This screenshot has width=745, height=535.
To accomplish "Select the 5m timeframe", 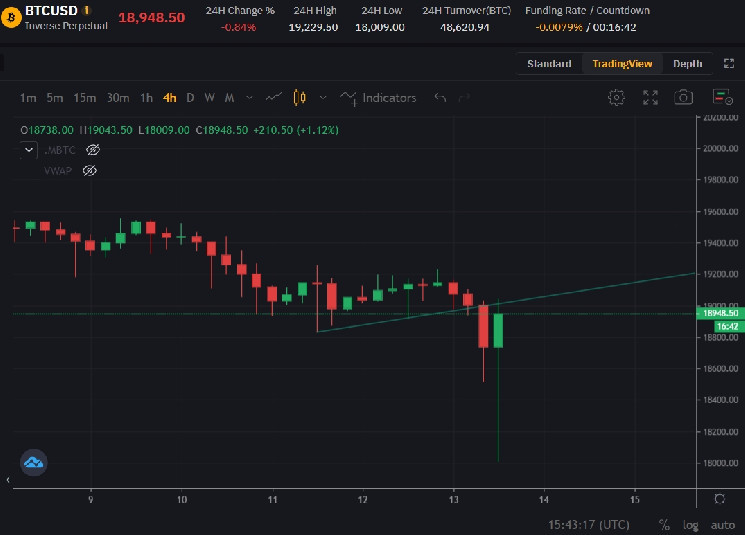I will click(x=55, y=98).
